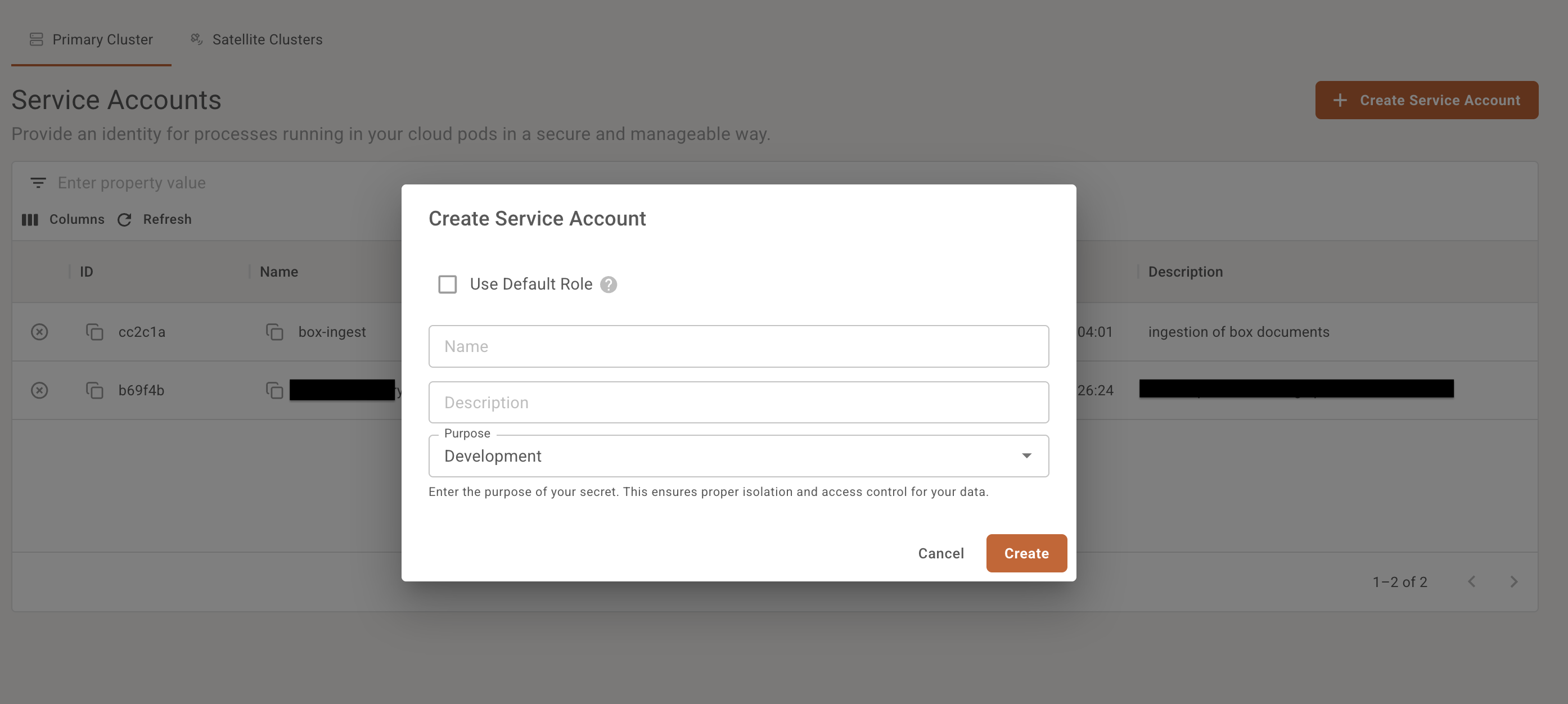Go to next page of results
Screen dimensions: 1568x704
point(1513,581)
